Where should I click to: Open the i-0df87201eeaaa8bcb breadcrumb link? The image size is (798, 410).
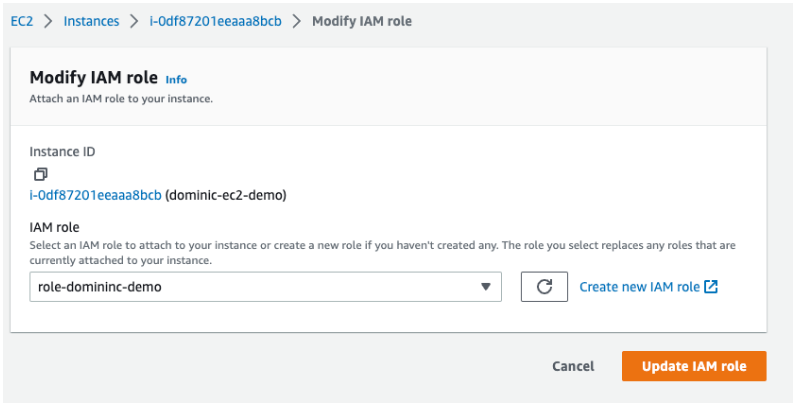pyautogui.click(x=214, y=21)
